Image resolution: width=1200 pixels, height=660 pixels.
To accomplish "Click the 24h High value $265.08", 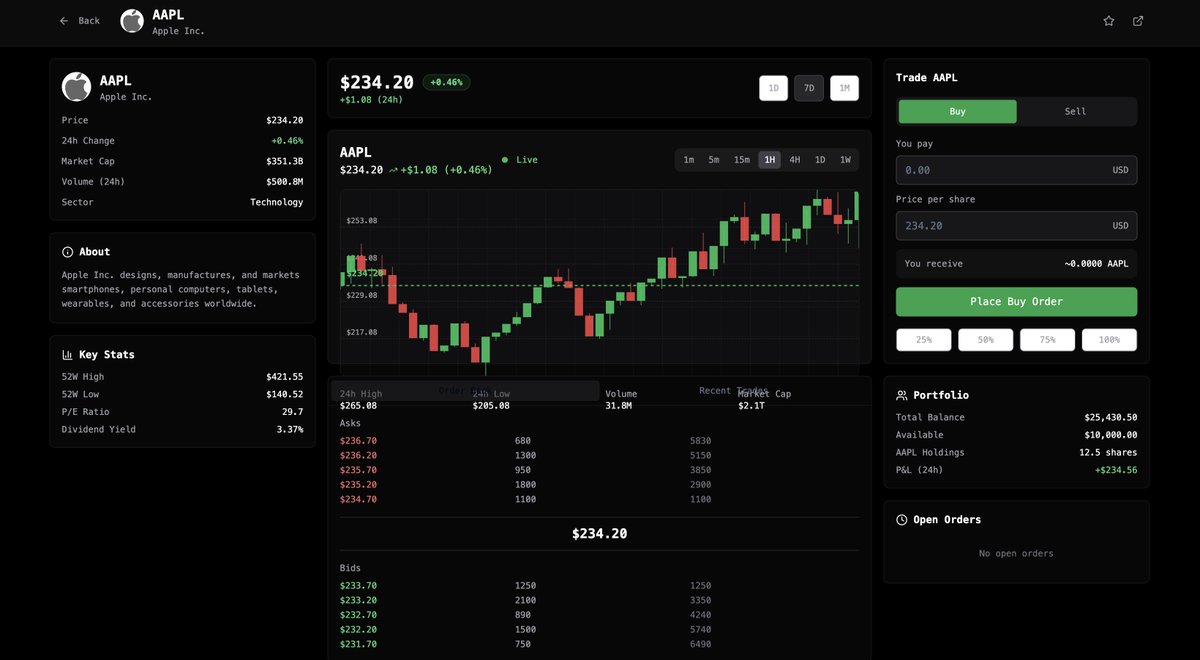I will point(358,406).
